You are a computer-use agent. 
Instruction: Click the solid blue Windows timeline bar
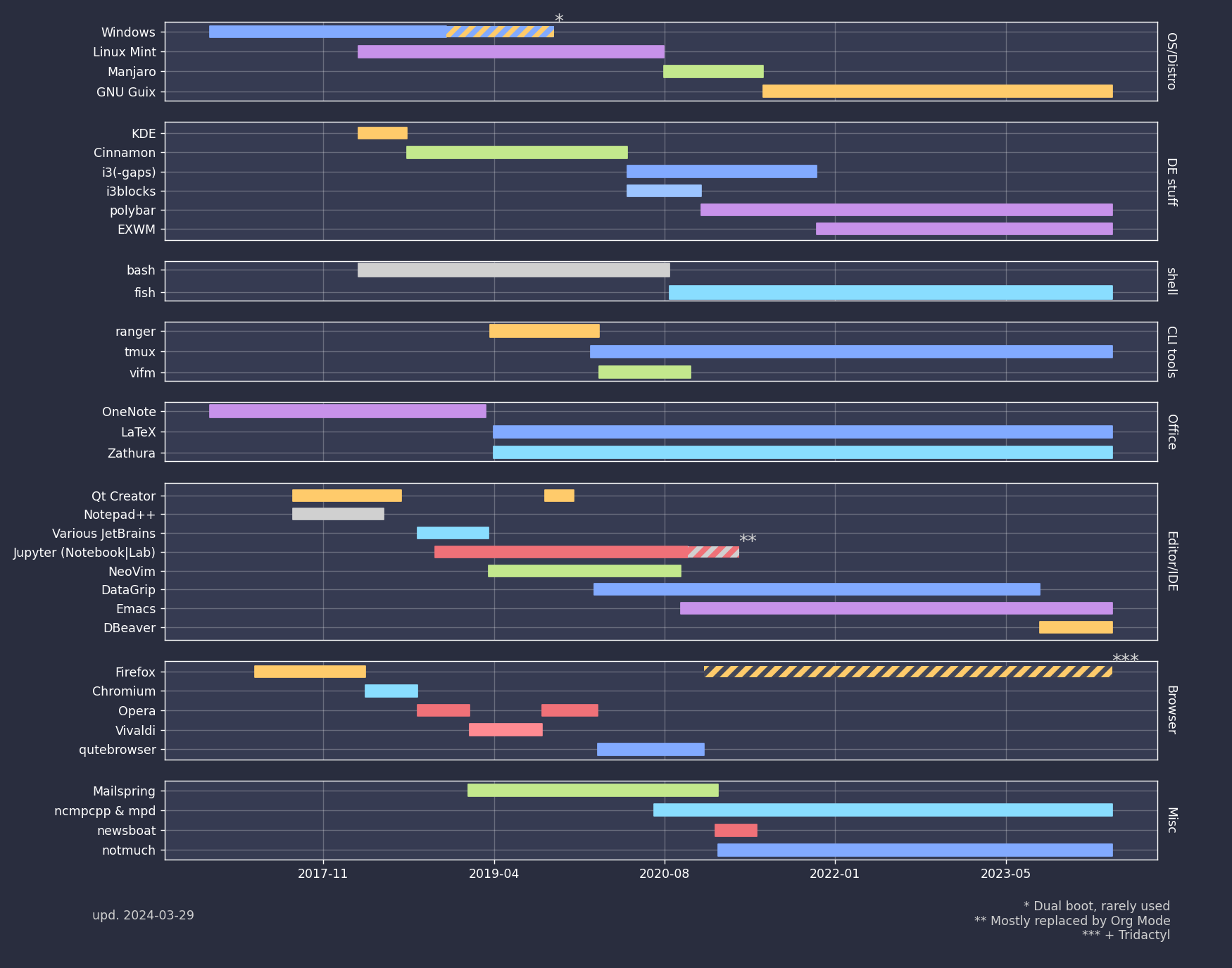coord(327,32)
